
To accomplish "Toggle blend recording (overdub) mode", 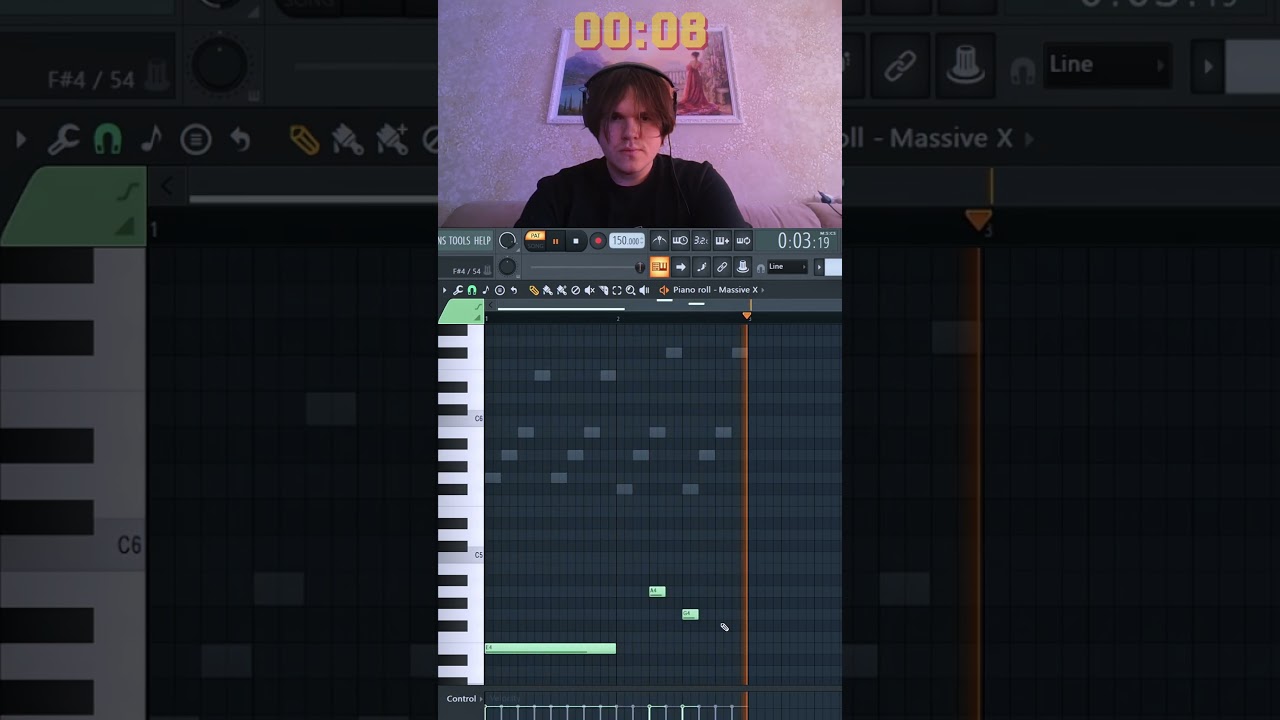I will click(x=722, y=240).
